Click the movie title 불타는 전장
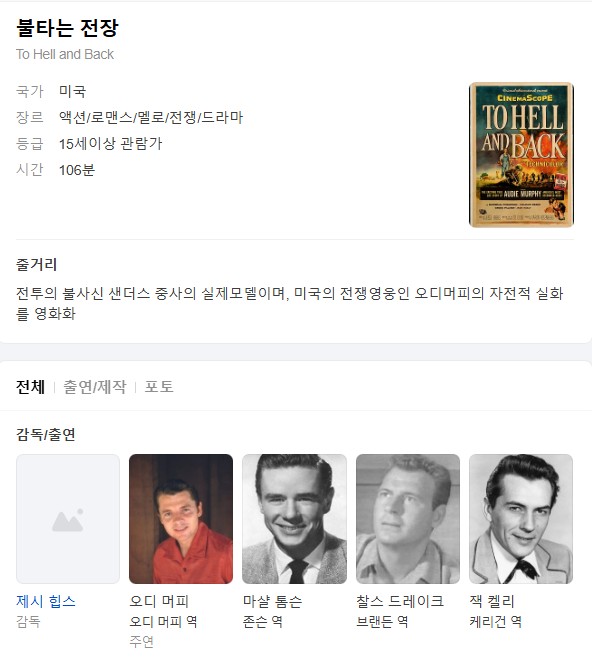 coord(67,28)
